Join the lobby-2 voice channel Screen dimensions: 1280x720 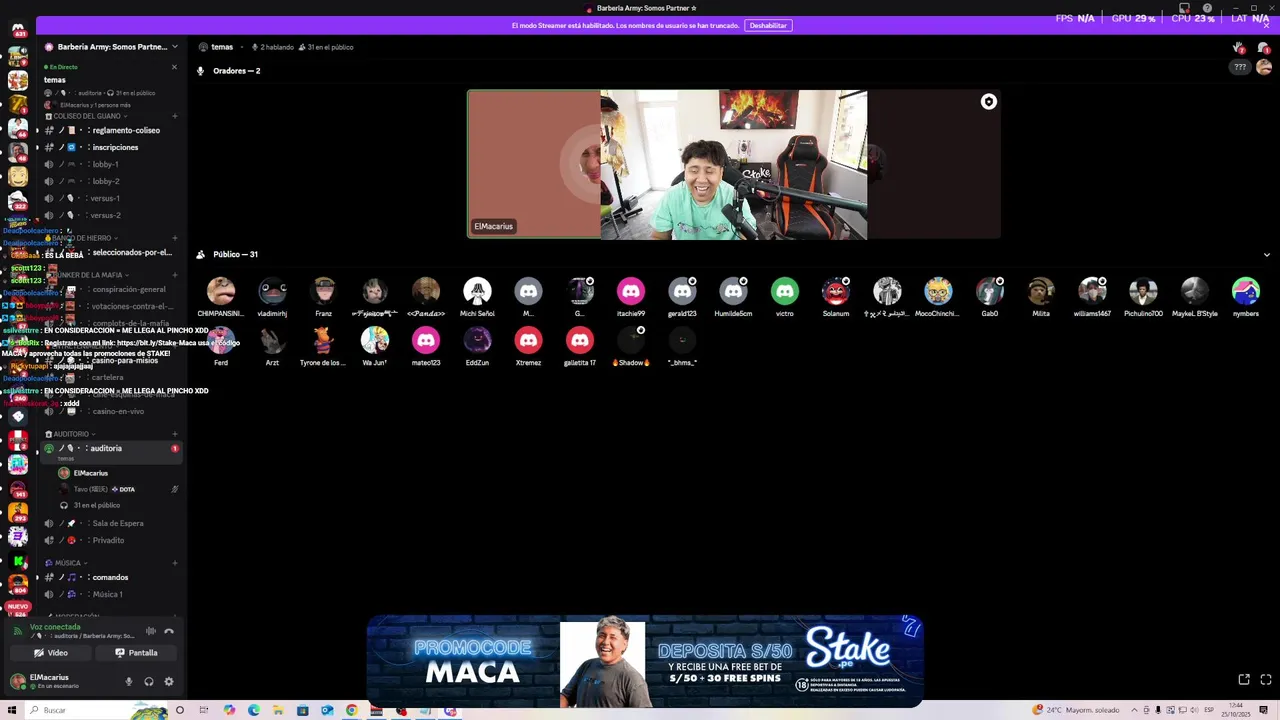point(110,181)
